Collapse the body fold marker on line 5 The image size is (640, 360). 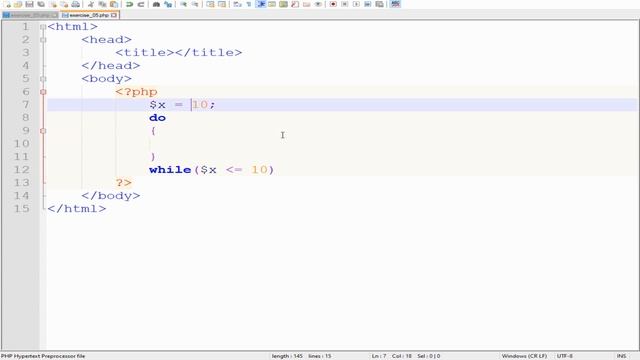point(43,79)
